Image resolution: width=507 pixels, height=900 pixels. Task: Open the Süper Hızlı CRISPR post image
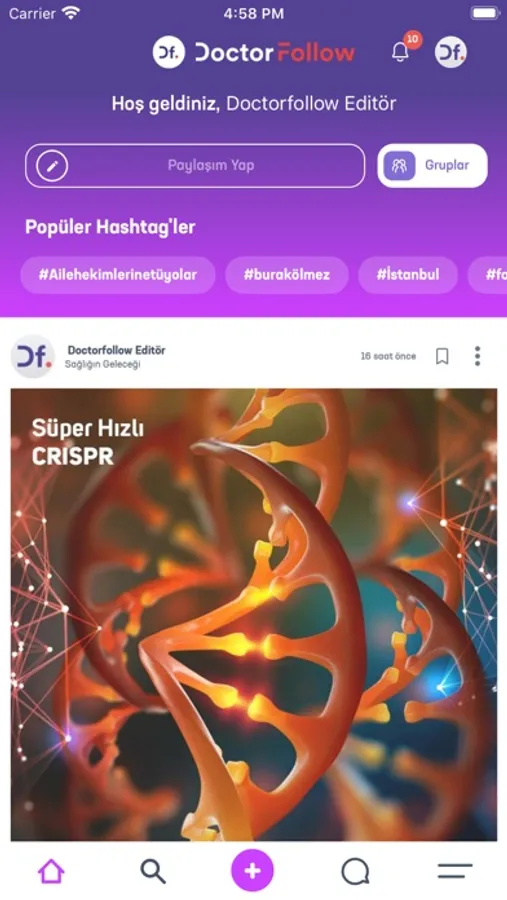pos(254,615)
